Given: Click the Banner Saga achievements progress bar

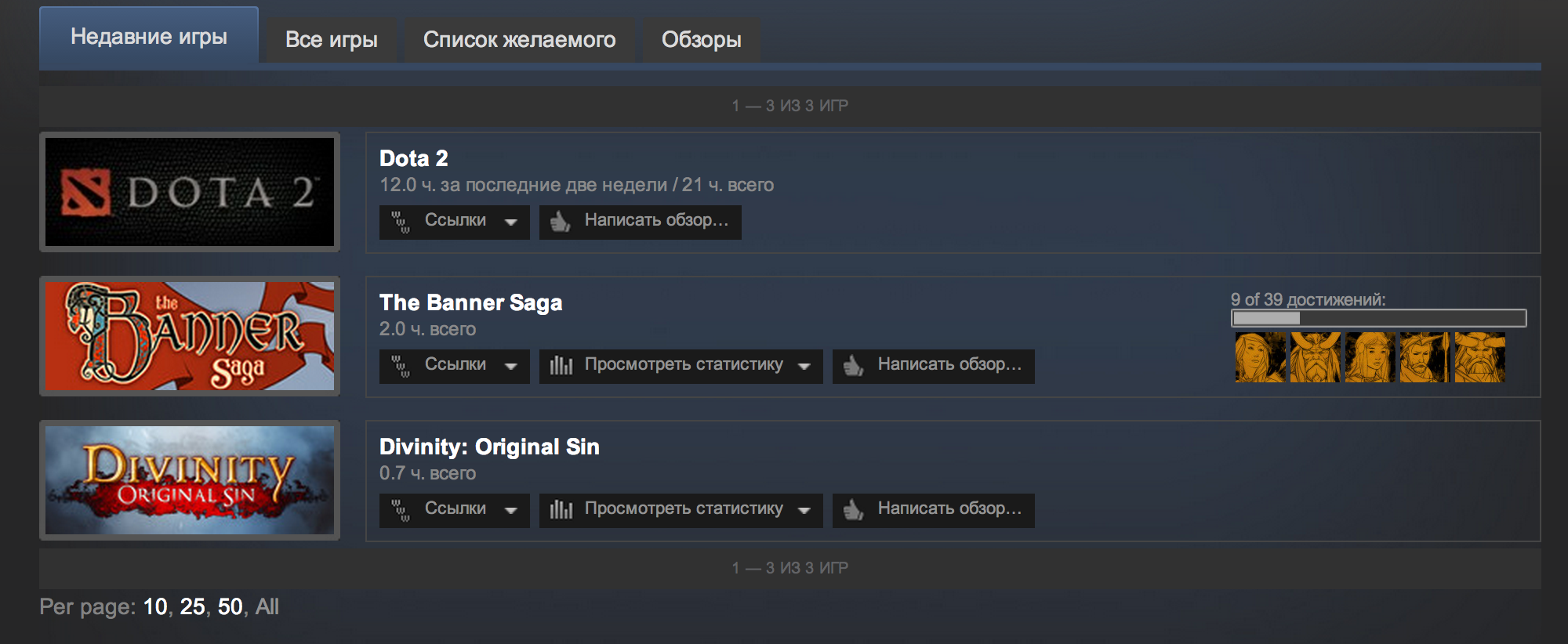Looking at the screenshot, I should click(x=1379, y=318).
